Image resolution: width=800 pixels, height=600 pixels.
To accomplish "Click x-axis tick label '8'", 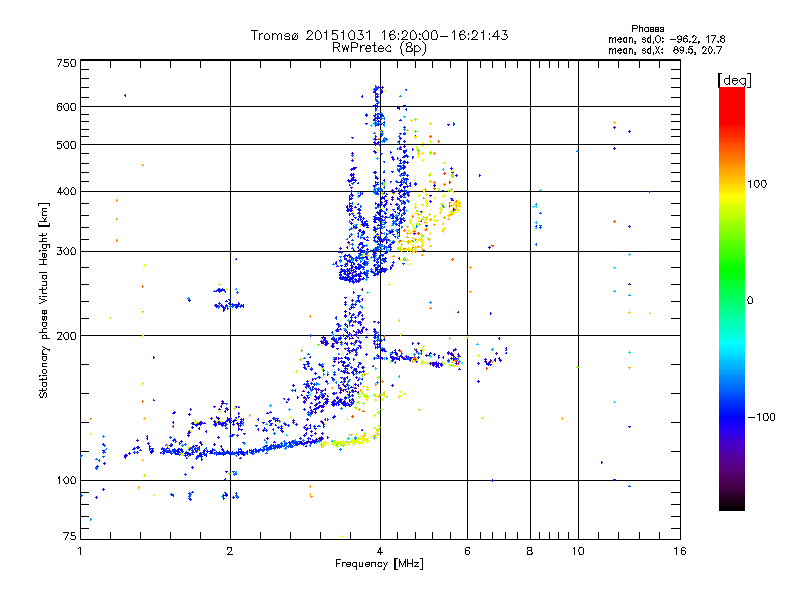I will (530, 551).
